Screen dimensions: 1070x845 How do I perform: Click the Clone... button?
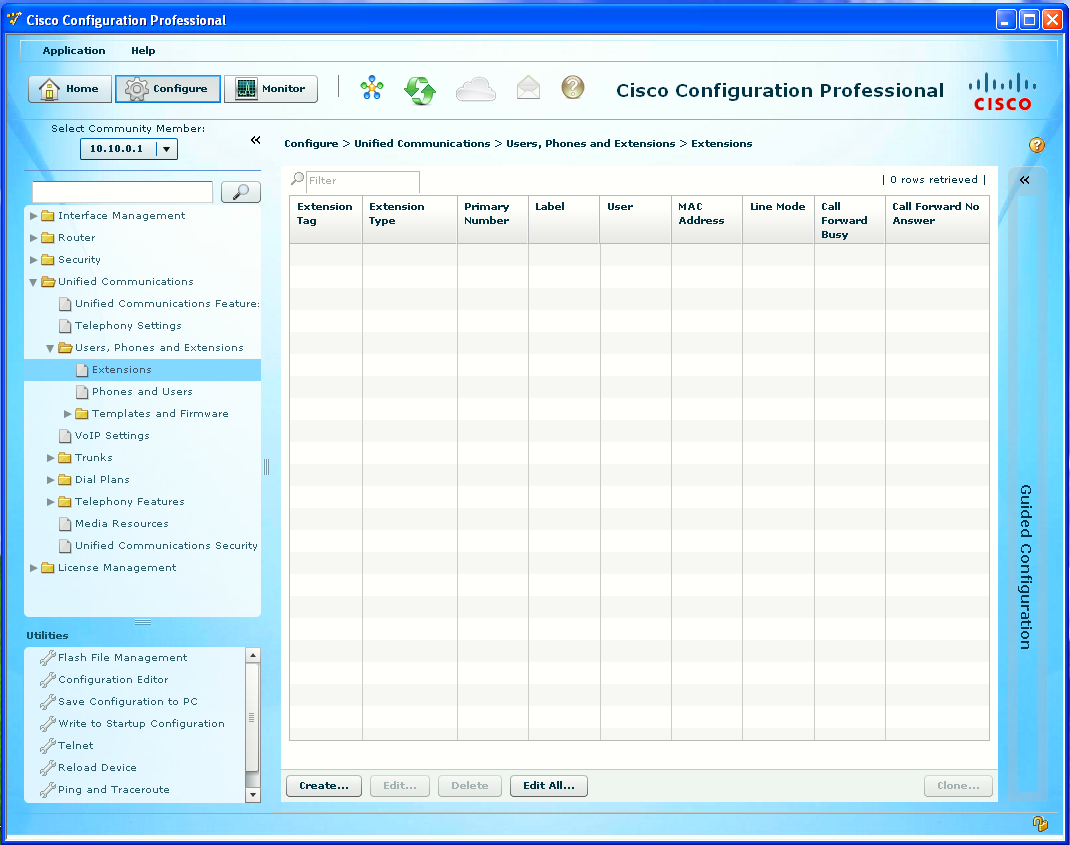[958, 786]
